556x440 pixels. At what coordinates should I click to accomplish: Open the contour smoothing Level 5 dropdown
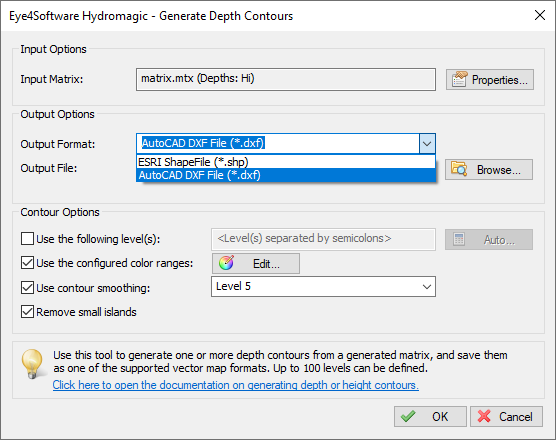(427, 286)
